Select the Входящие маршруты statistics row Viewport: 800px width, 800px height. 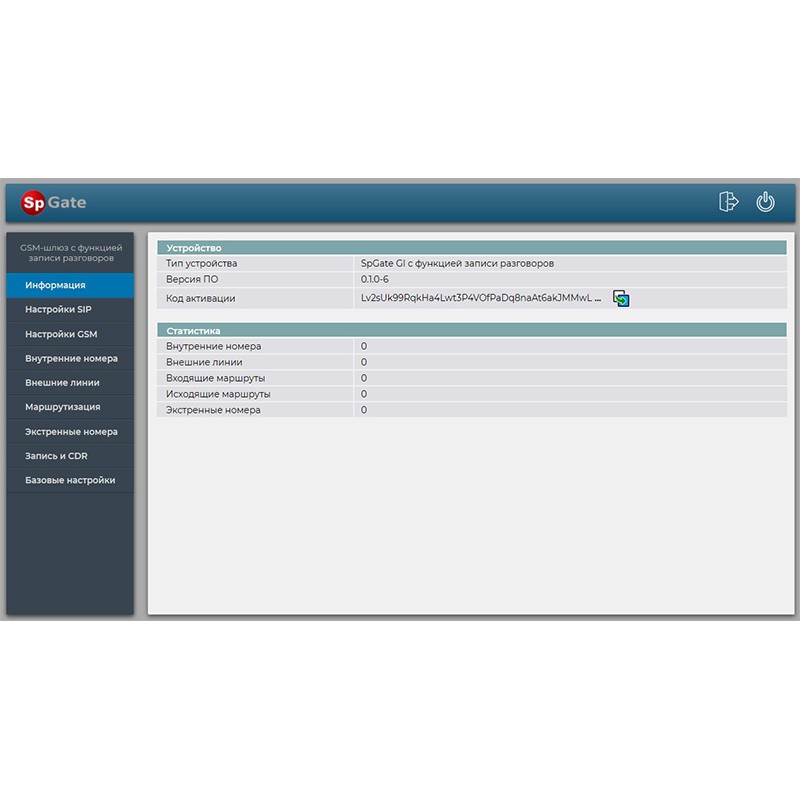pos(471,378)
